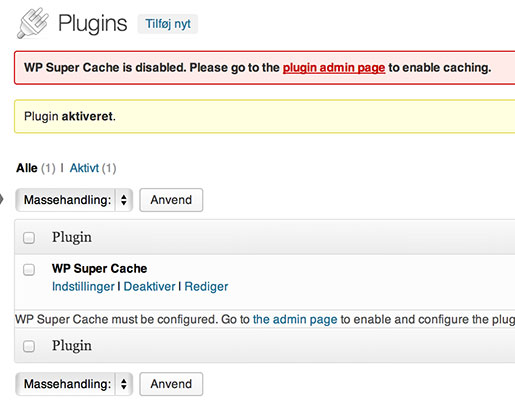Open Indstillinger for WP Super Cache

click(x=83, y=287)
